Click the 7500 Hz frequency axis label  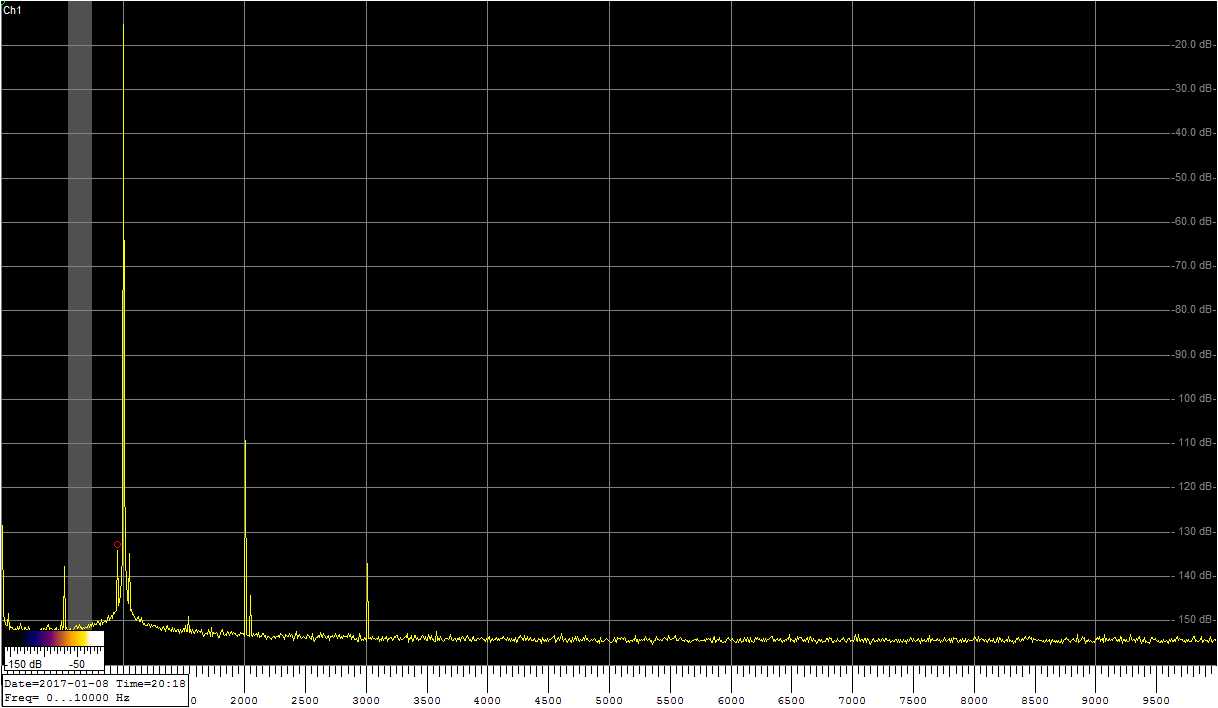914,701
